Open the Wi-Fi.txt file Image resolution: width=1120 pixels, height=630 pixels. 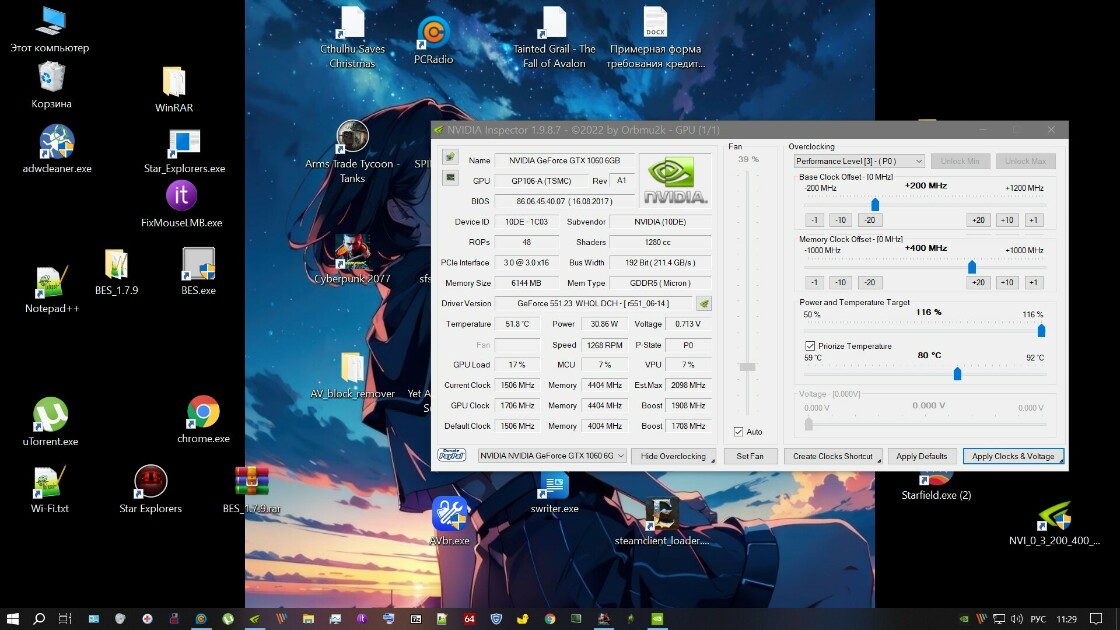click(x=49, y=489)
